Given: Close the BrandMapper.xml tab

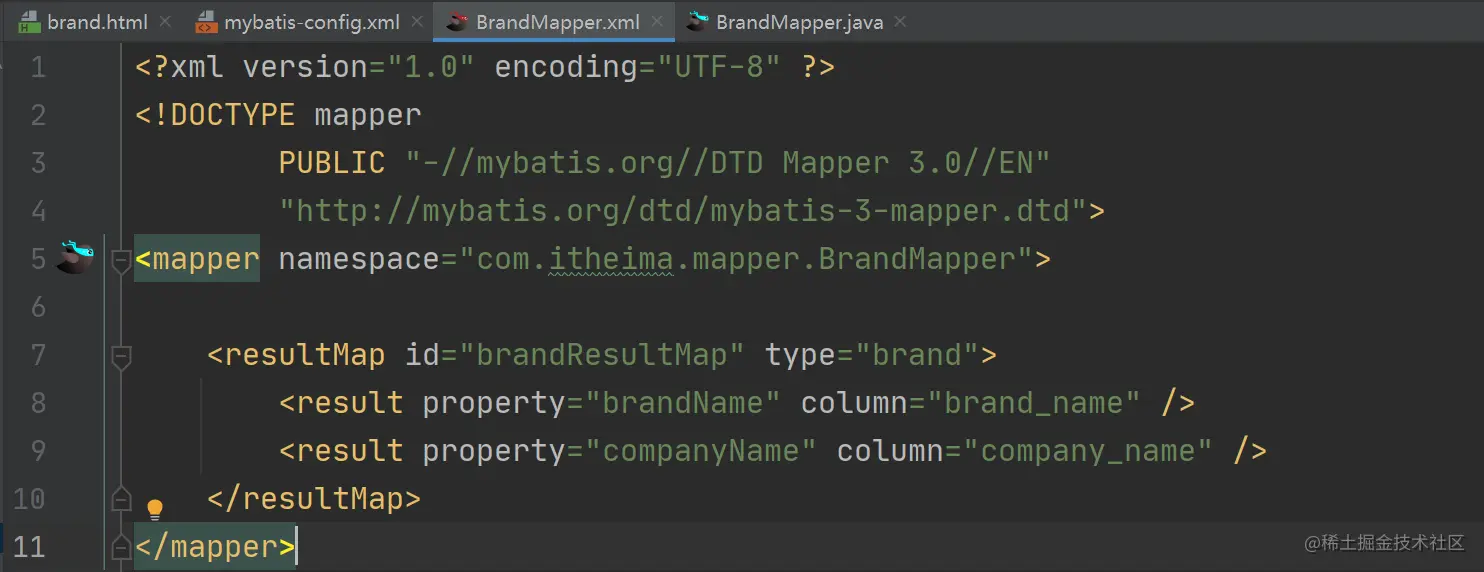Looking at the screenshot, I should tap(656, 21).
